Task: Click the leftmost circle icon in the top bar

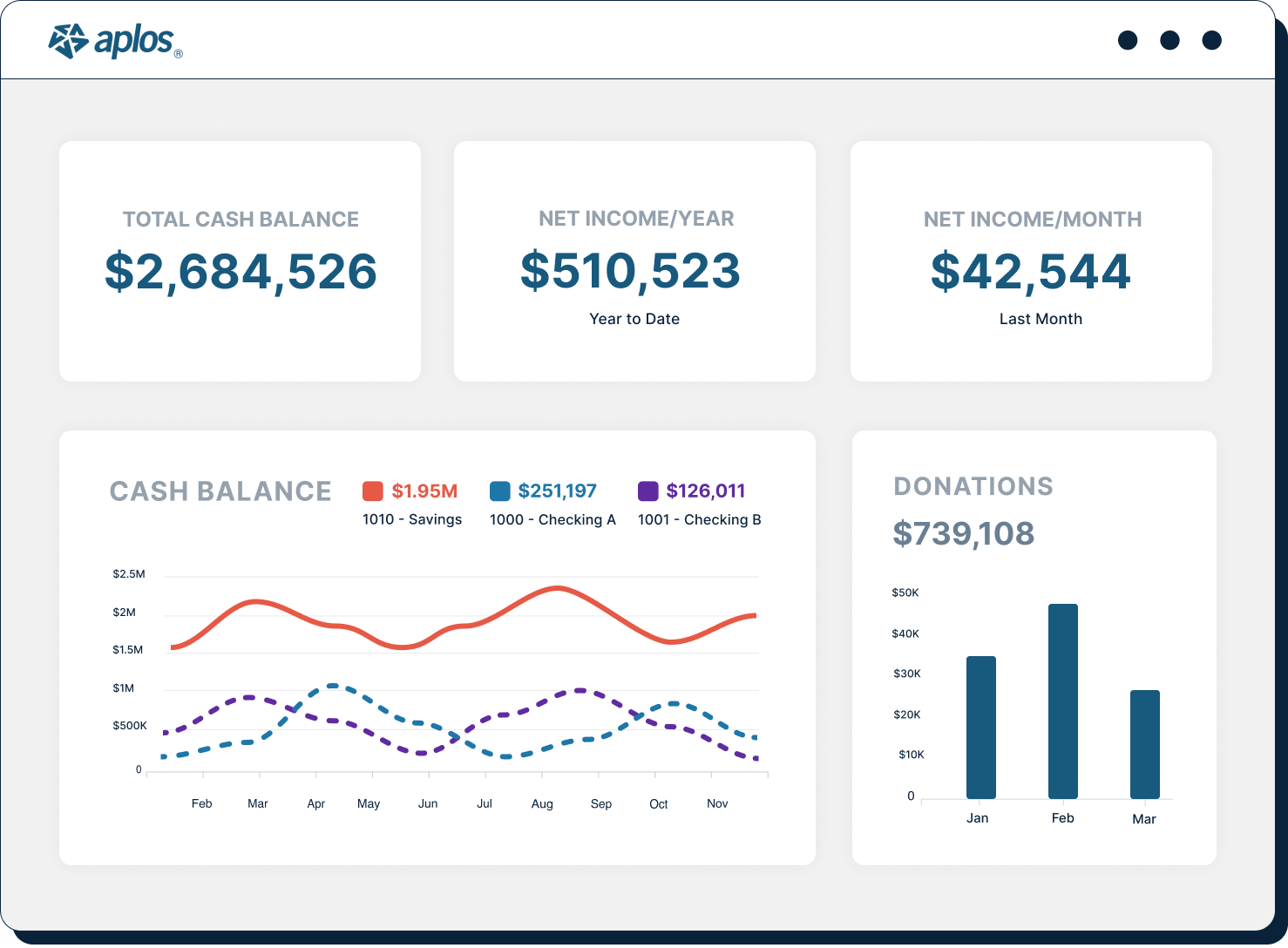Action: pyautogui.click(x=1128, y=40)
